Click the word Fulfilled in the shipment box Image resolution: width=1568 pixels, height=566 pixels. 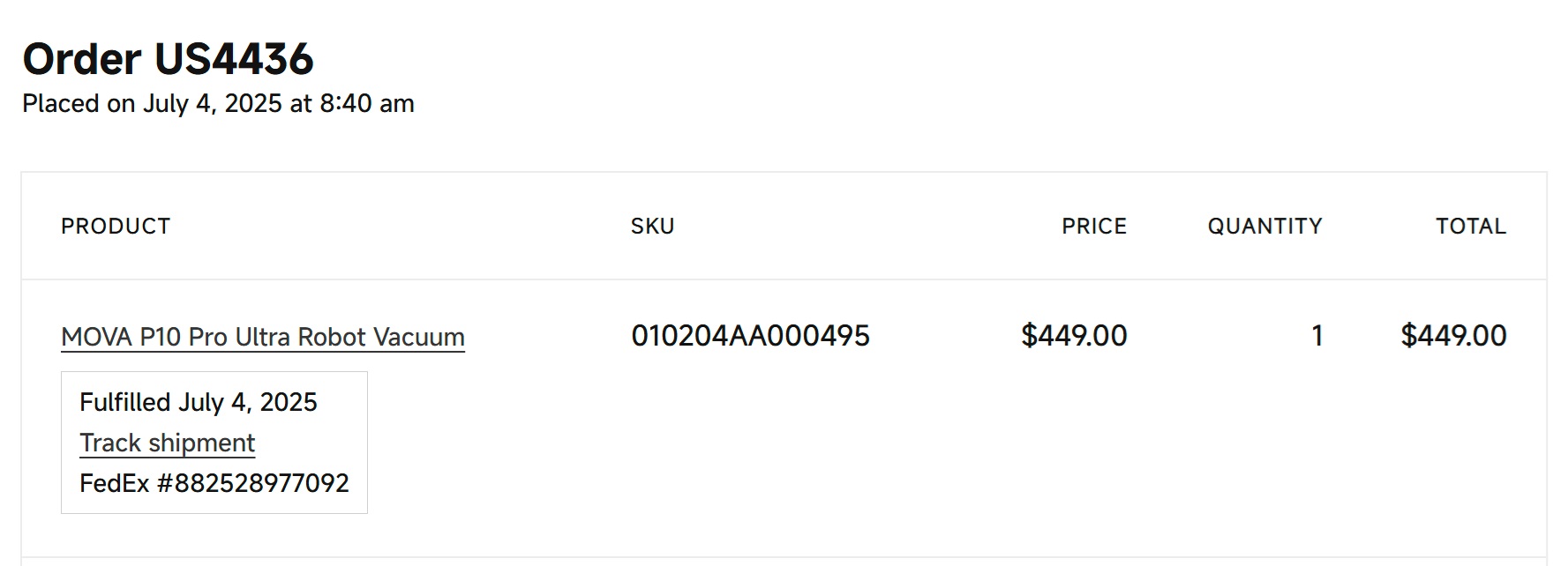click(x=124, y=402)
